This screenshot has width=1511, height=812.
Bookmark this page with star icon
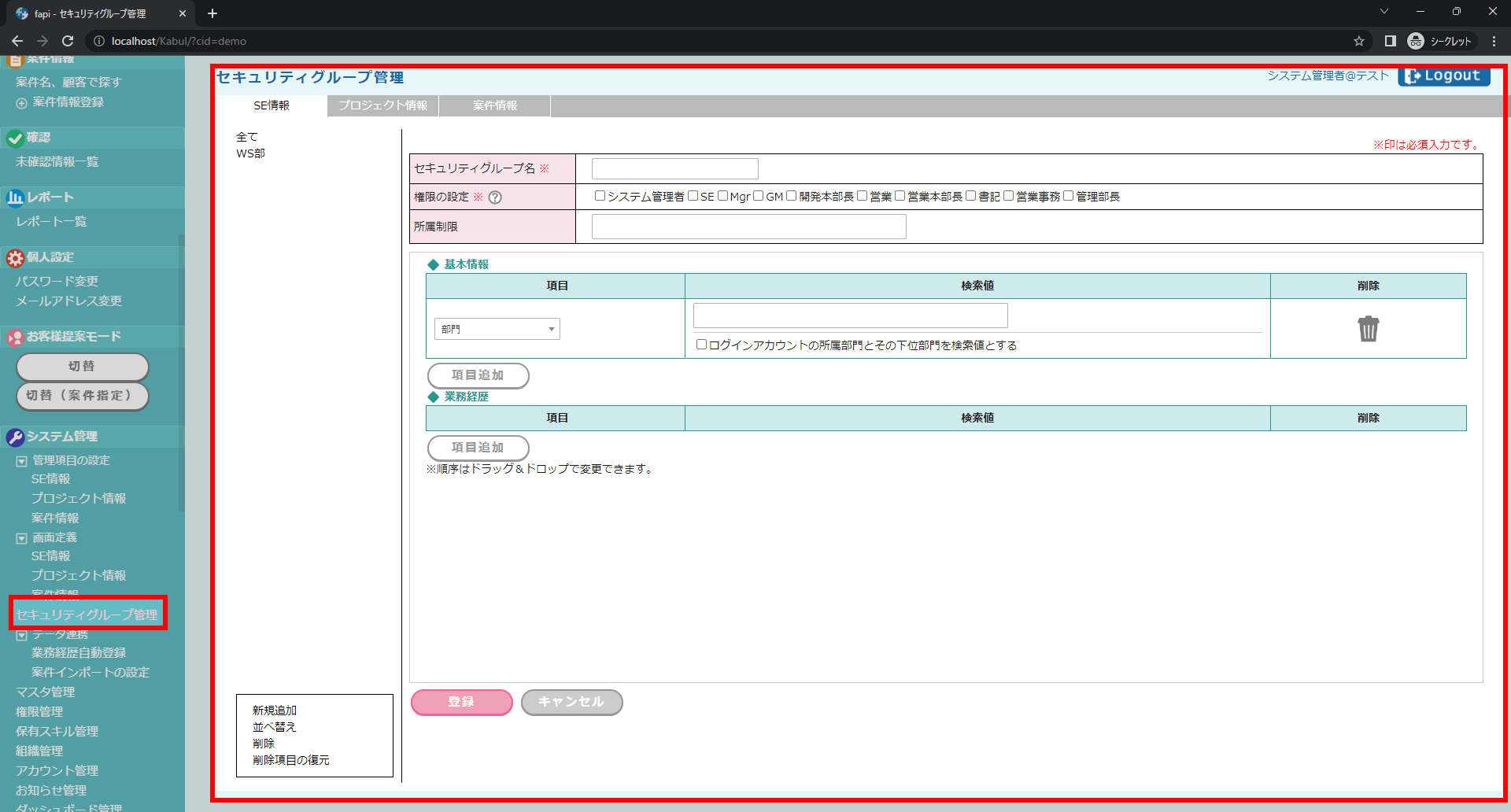pyautogui.click(x=1359, y=41)
